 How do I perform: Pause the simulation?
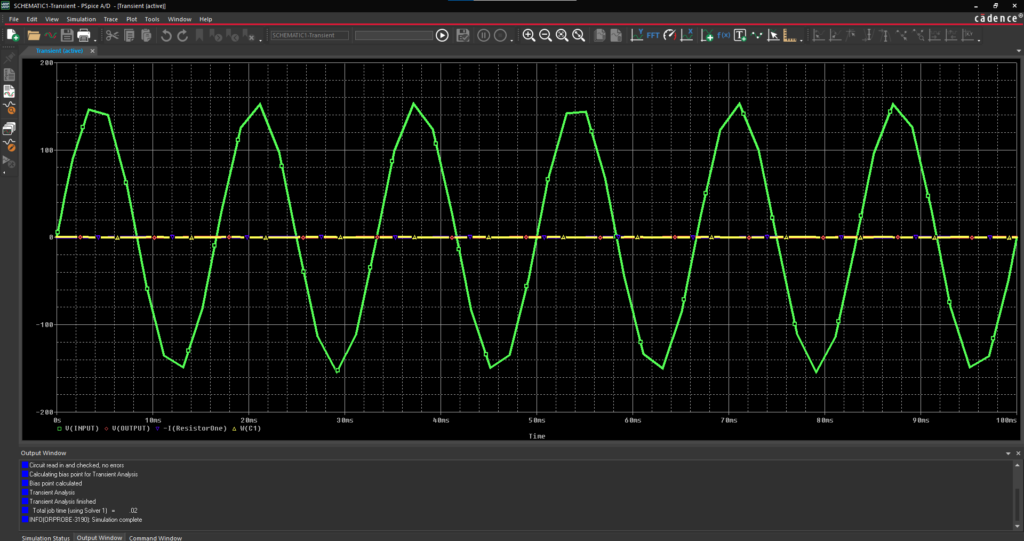point(483,35)
